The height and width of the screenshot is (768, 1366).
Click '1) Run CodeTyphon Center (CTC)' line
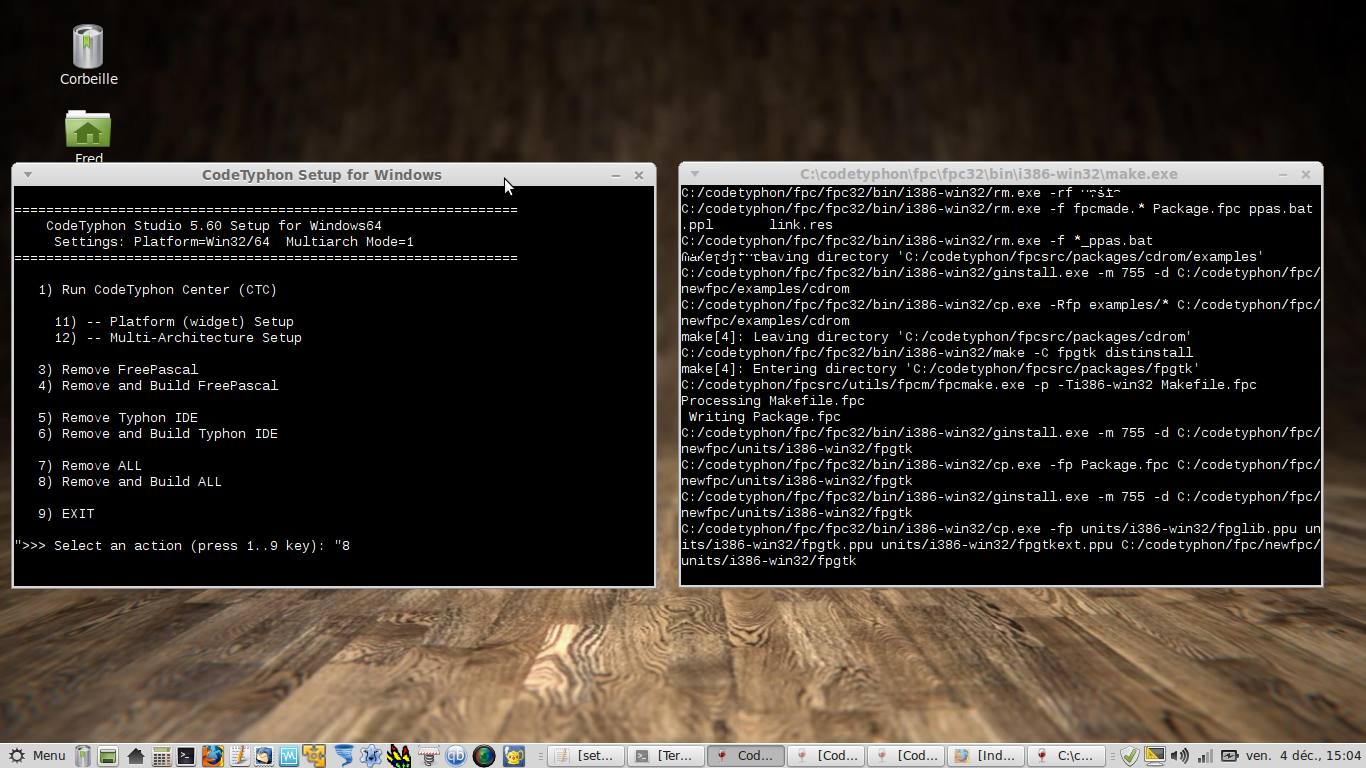[x=158, y=290]
